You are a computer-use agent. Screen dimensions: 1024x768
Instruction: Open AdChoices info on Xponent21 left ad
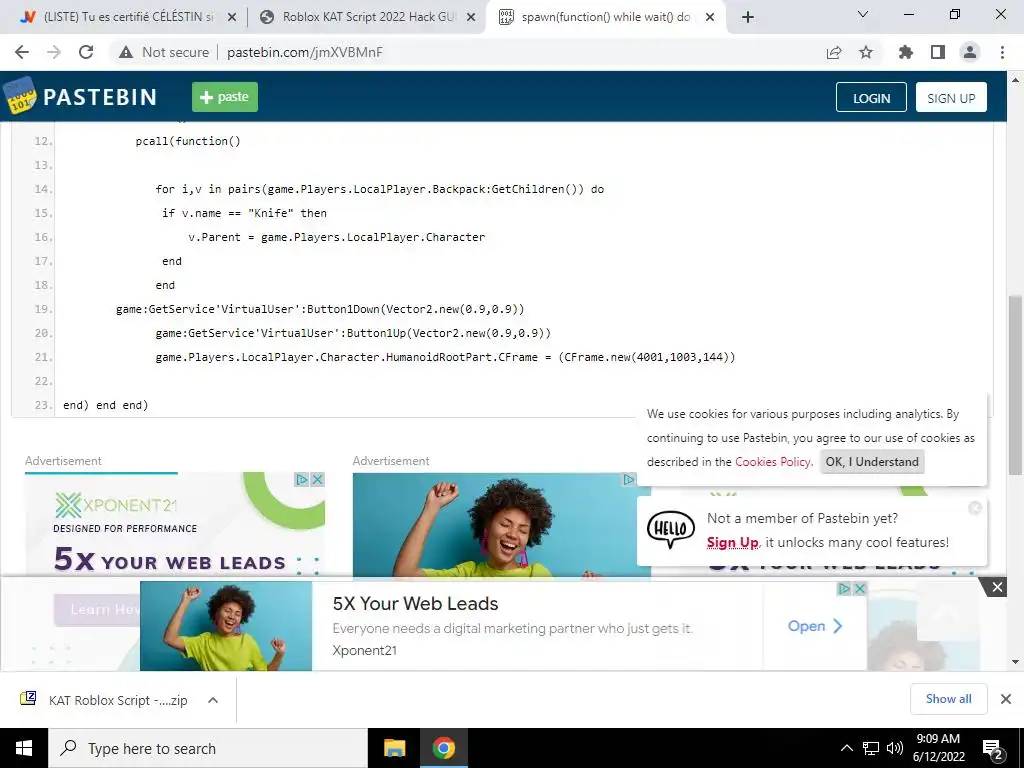point(302,479)
